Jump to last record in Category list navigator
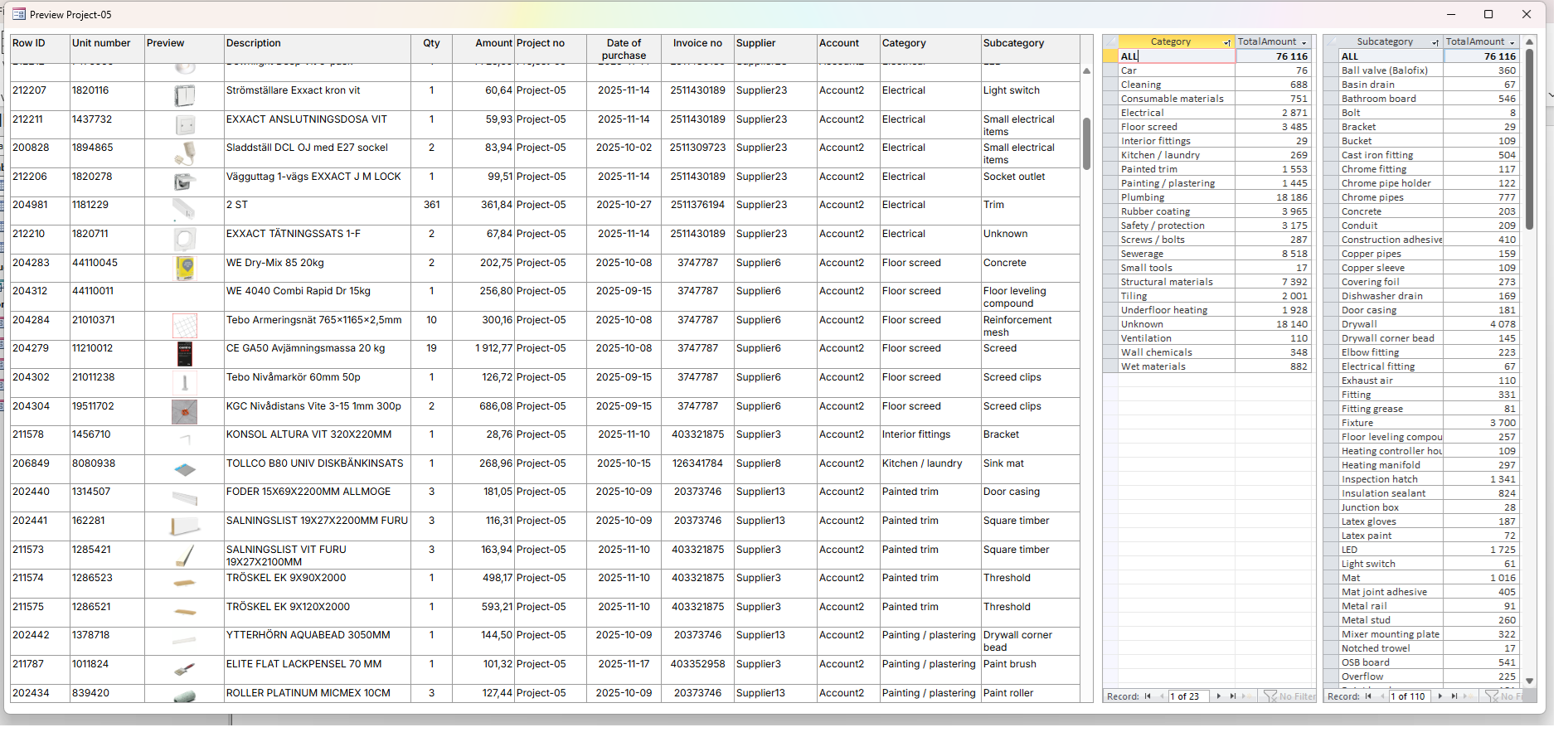 click(x=1232, y=696)
